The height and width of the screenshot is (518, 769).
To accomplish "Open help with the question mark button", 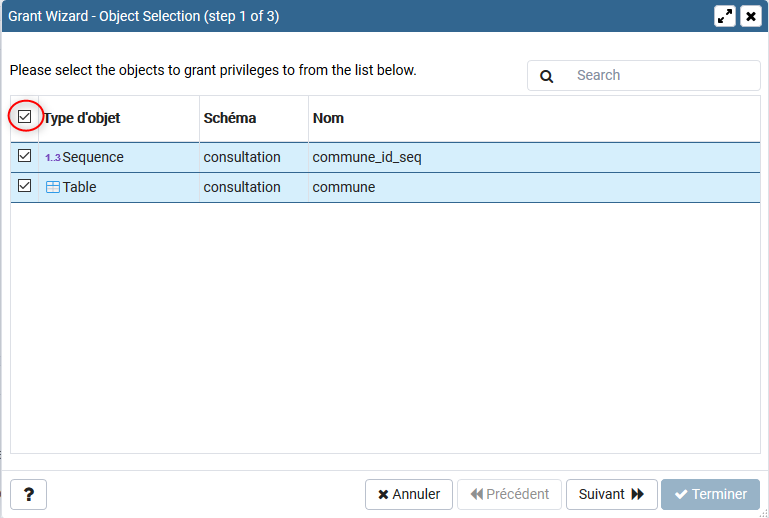I will click(x=29, y=494).
